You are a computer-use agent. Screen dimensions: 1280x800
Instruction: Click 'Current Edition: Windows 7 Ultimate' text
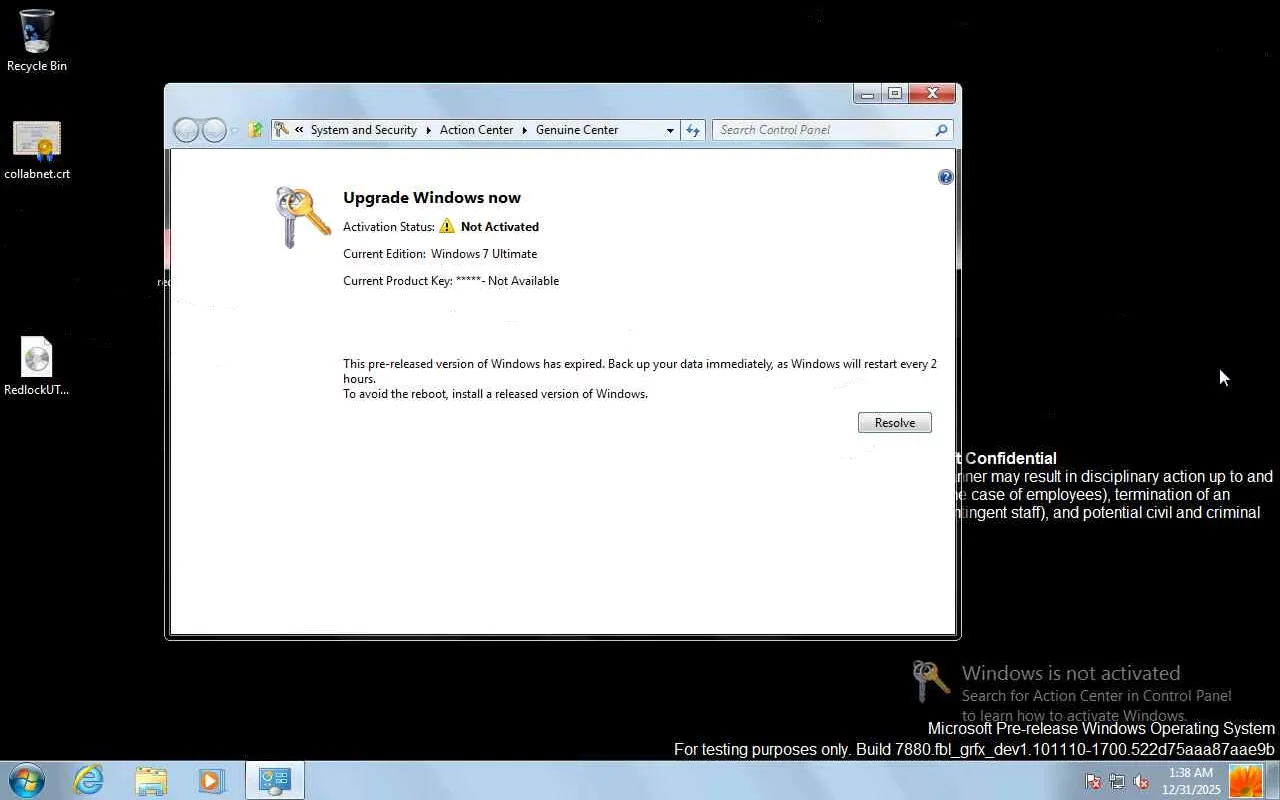pos(440,254)
